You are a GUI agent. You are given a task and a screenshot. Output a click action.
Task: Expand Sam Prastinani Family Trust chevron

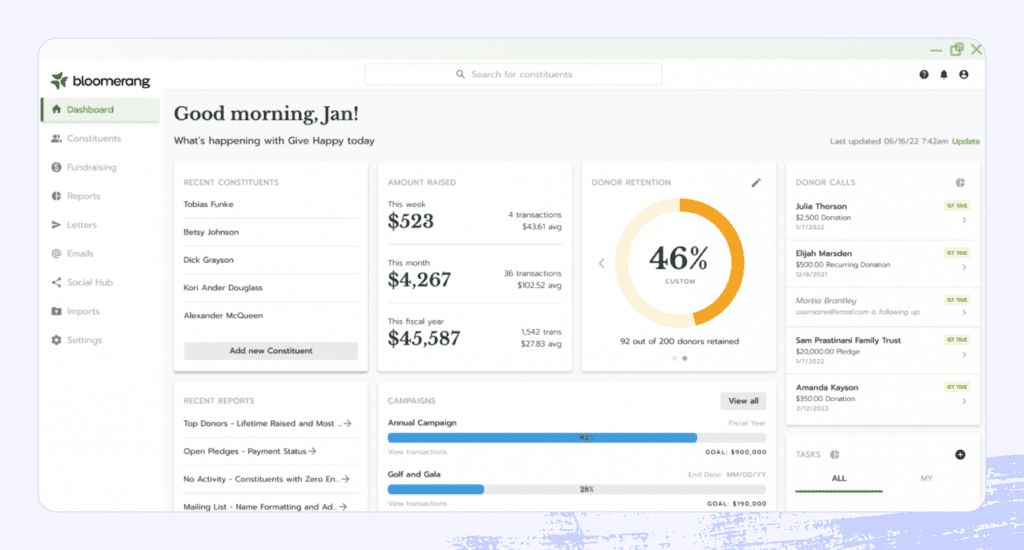coord(964,355)
